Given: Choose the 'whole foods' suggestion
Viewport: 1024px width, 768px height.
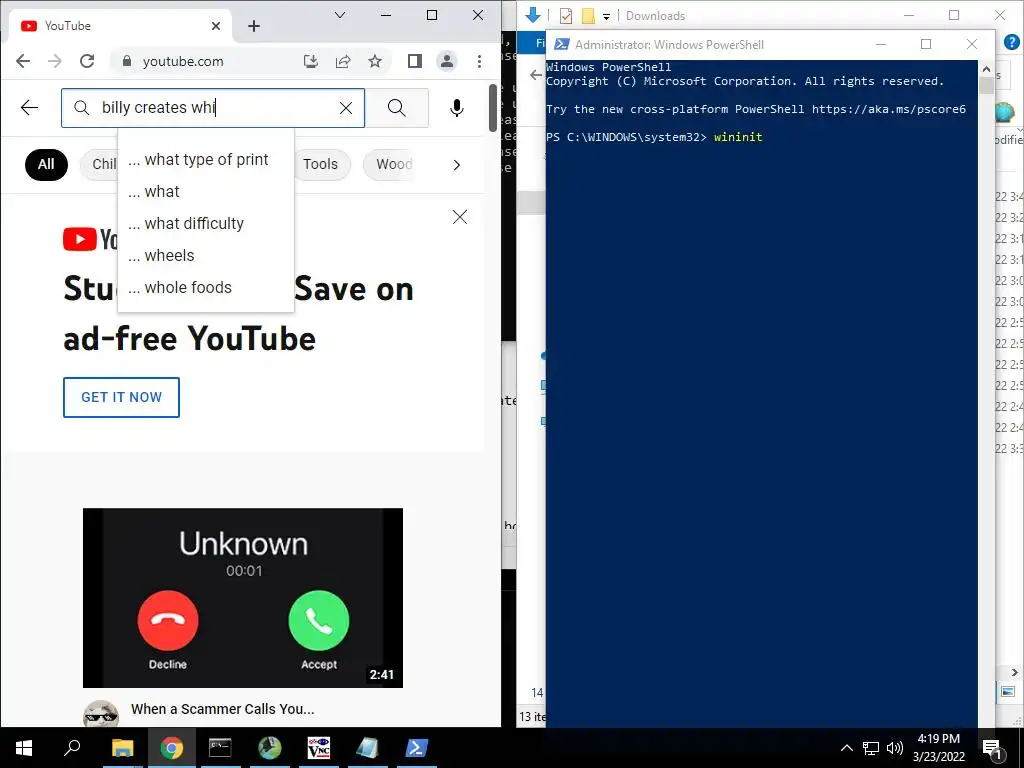Looking at the screenshot, I should pos(206,288).
